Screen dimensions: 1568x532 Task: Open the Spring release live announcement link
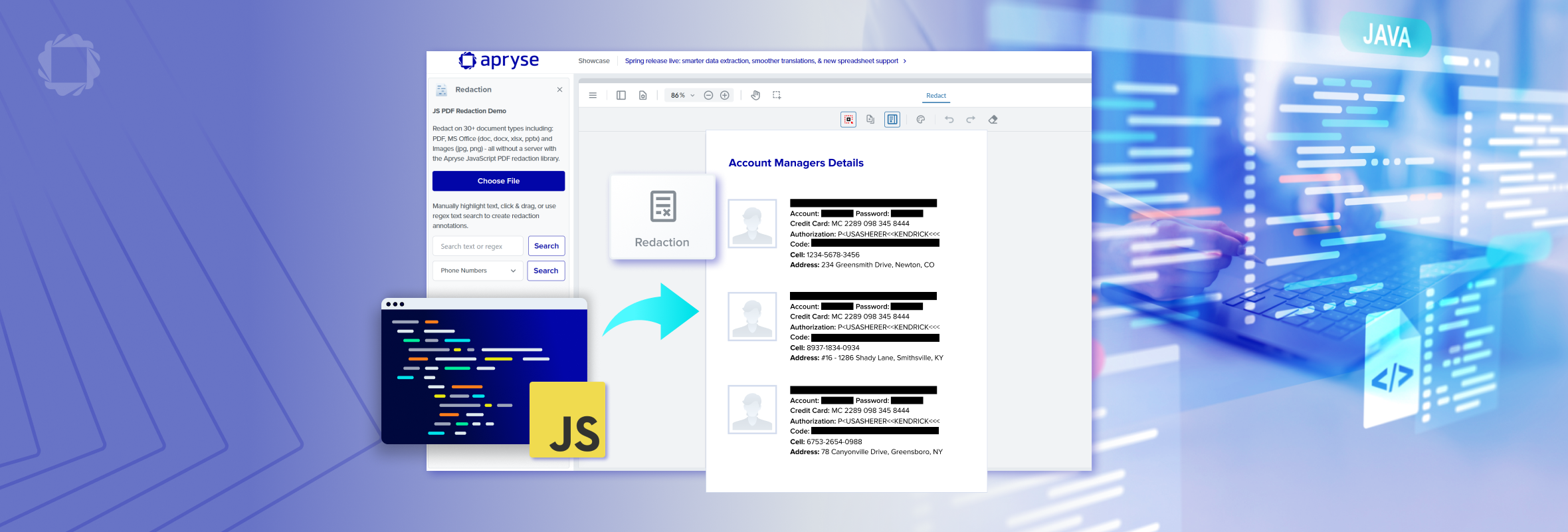(765, 61)
